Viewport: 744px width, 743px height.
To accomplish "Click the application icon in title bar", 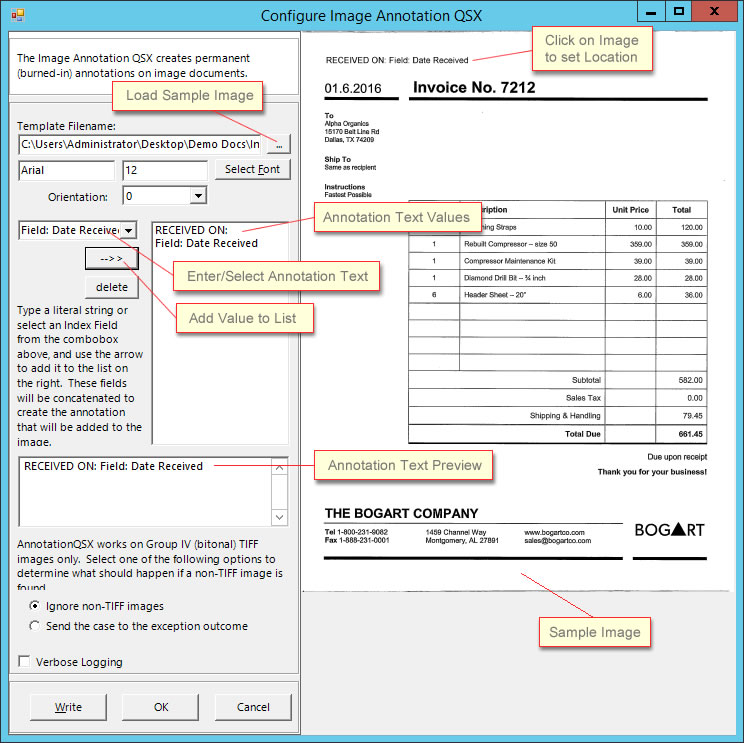I will coord(18,15).
